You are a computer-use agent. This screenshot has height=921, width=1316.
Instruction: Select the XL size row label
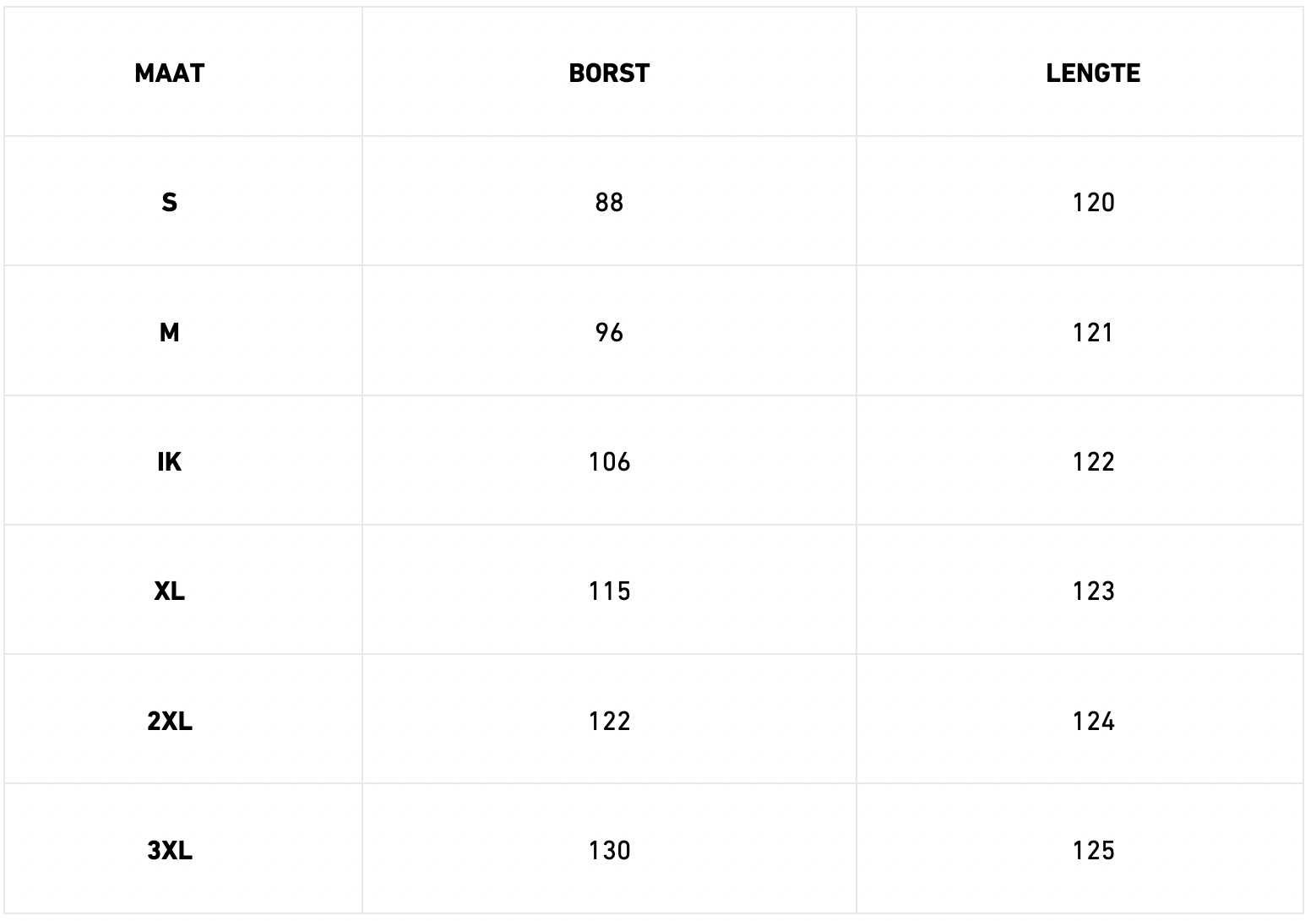169,591
